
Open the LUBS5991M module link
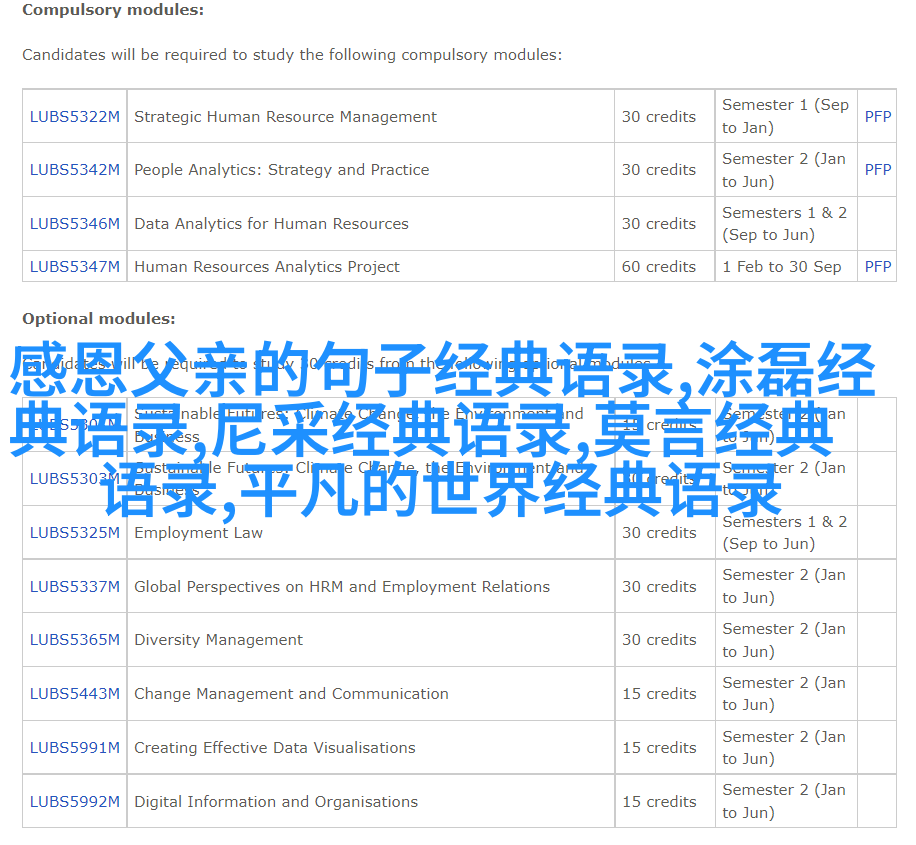click(74, 748)
